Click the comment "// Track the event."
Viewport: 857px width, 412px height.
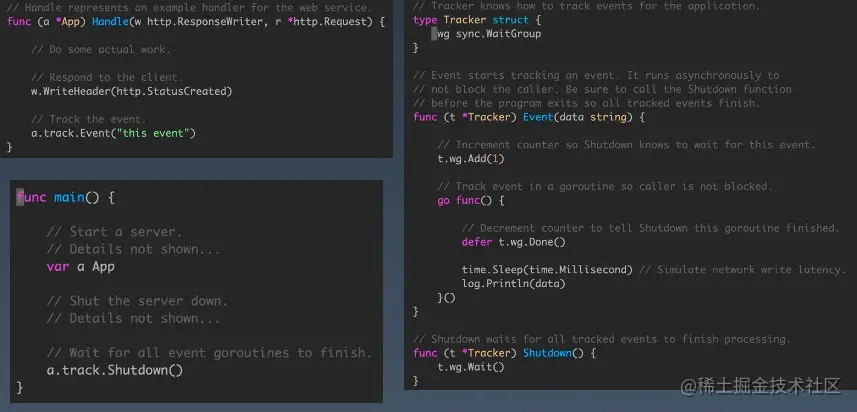click(89, 119)
